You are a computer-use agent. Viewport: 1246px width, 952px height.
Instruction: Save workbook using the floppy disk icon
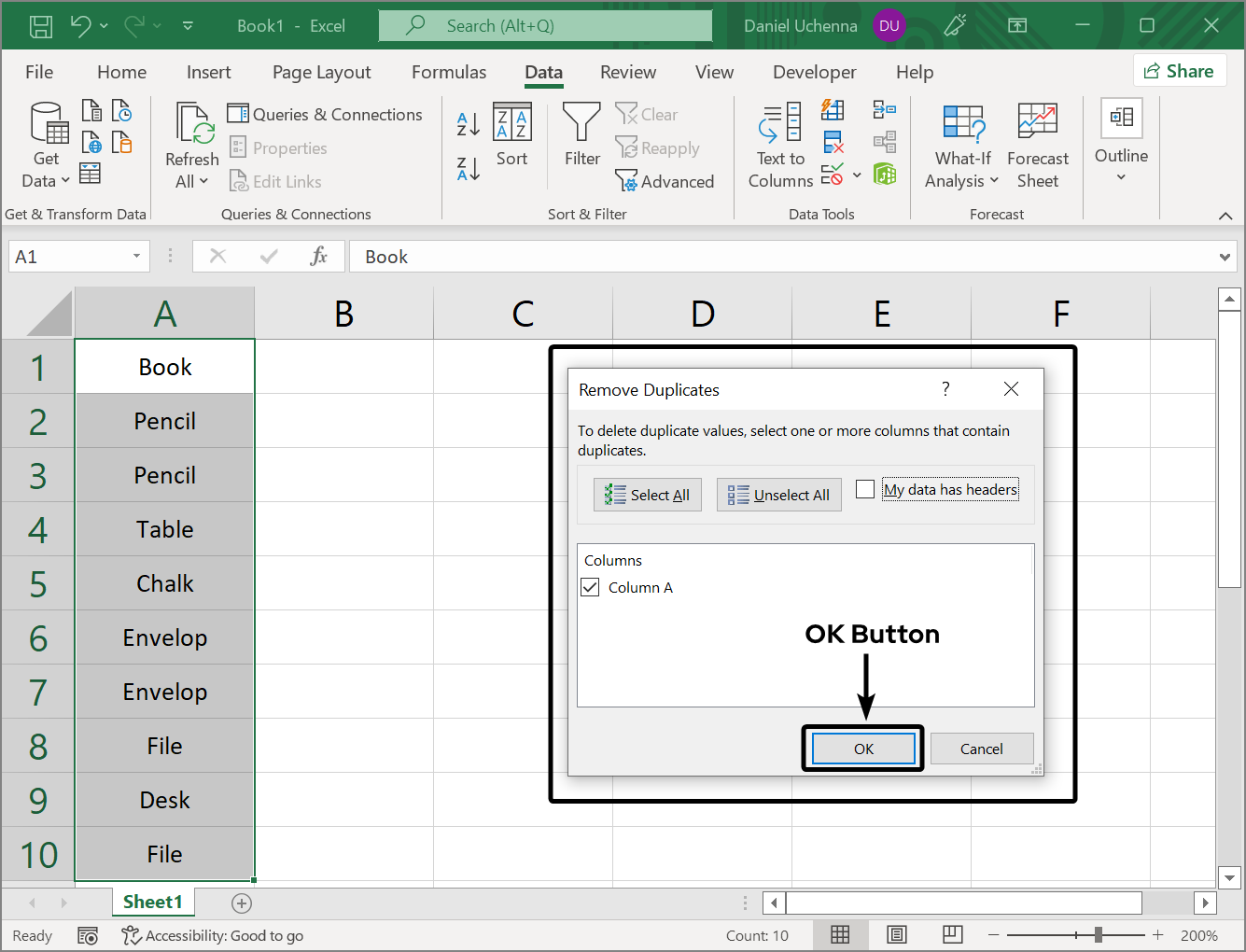(41, 26)
